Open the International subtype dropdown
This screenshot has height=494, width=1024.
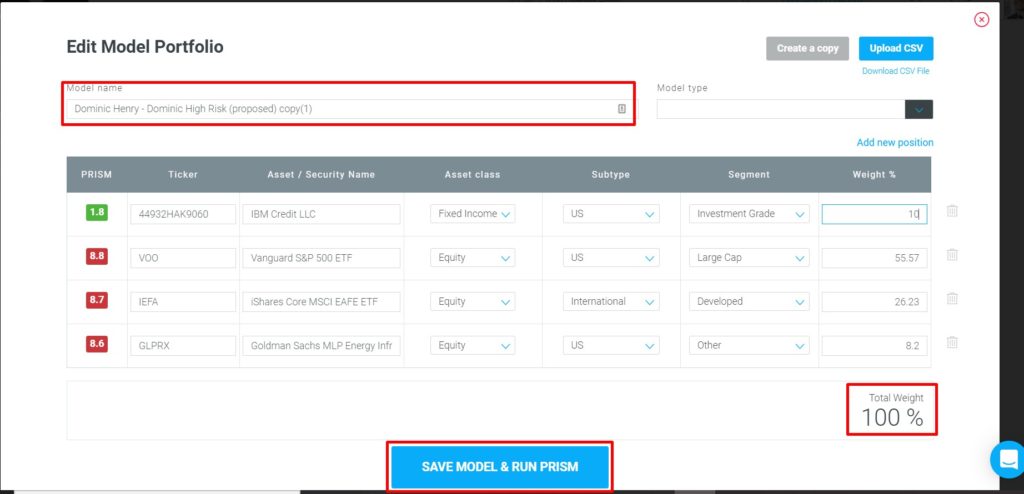click(x=611, y=301)
